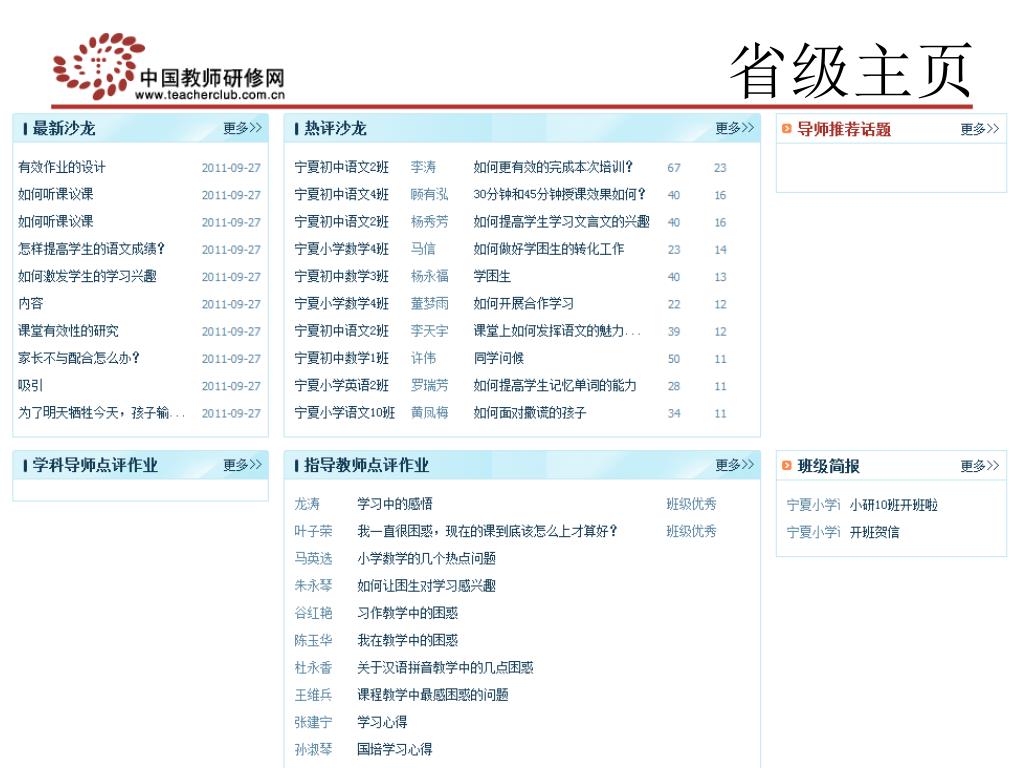Open topic 课堂上如何发挥语文的魅力...
This screenshot has width=1024, height=768.
coord(556,331)
